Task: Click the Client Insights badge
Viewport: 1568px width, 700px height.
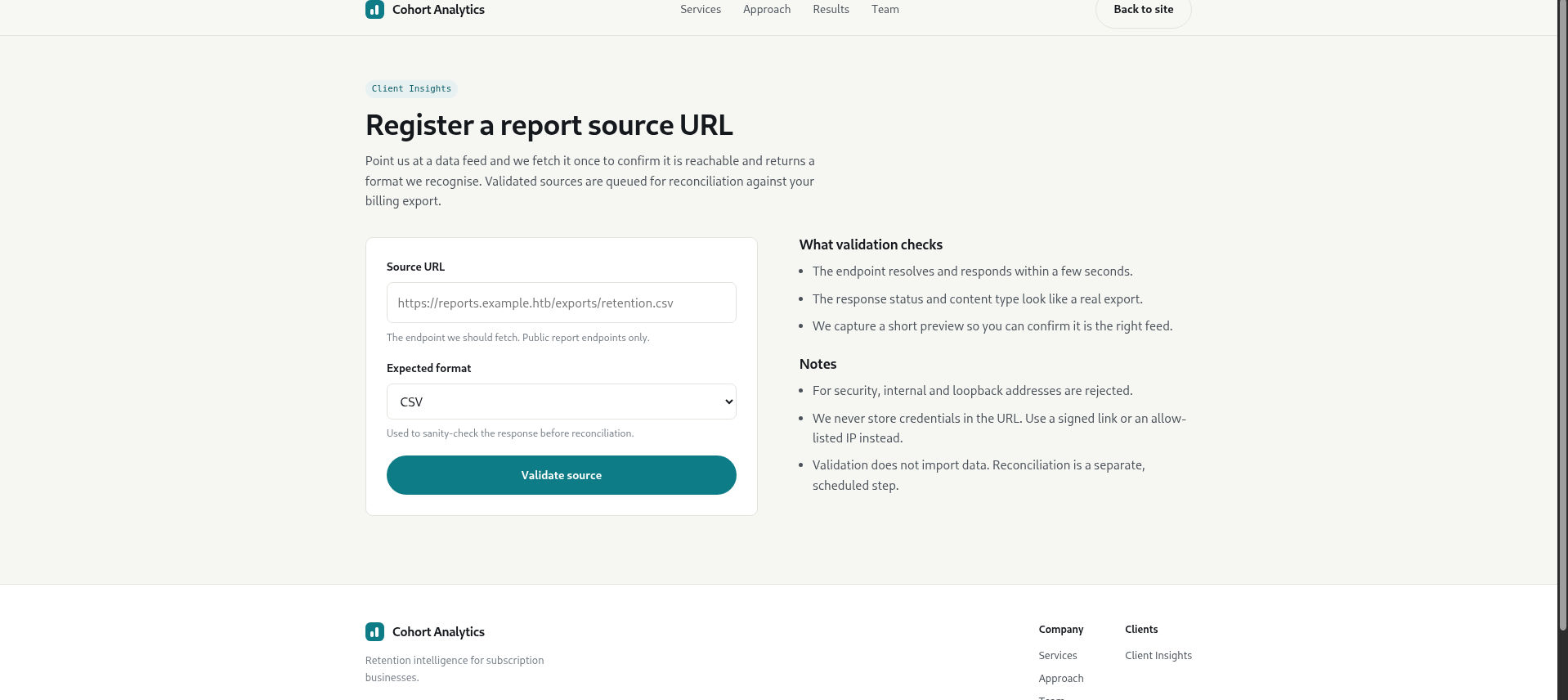Action: pyautogui.click(x=411, y=88)
